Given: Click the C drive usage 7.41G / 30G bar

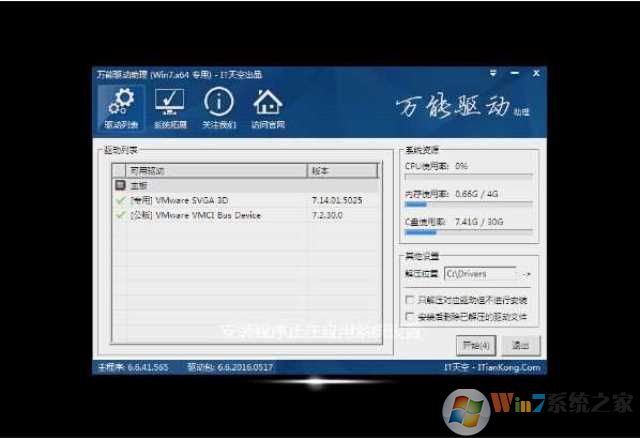Looking at the screenshot, I should tap(469, 232).
